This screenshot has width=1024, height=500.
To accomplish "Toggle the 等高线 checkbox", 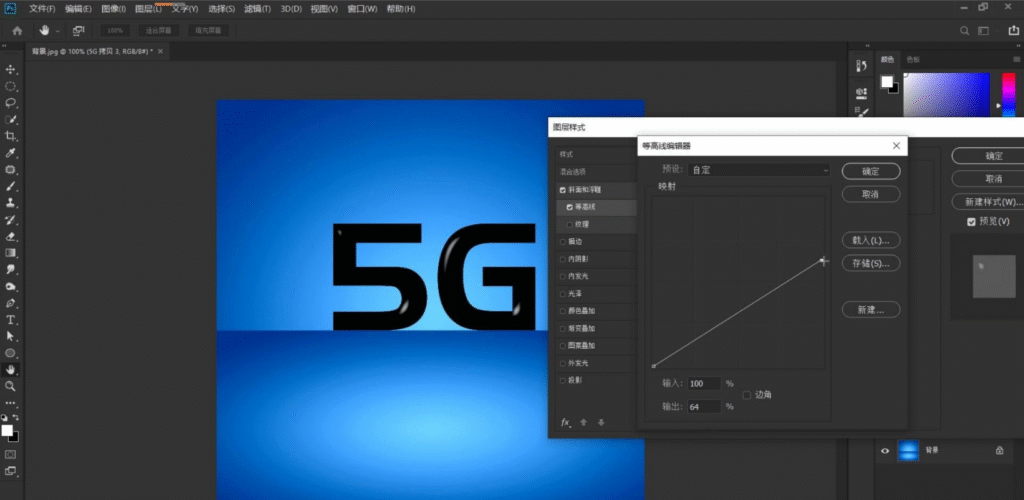I will tap(569, 207).
